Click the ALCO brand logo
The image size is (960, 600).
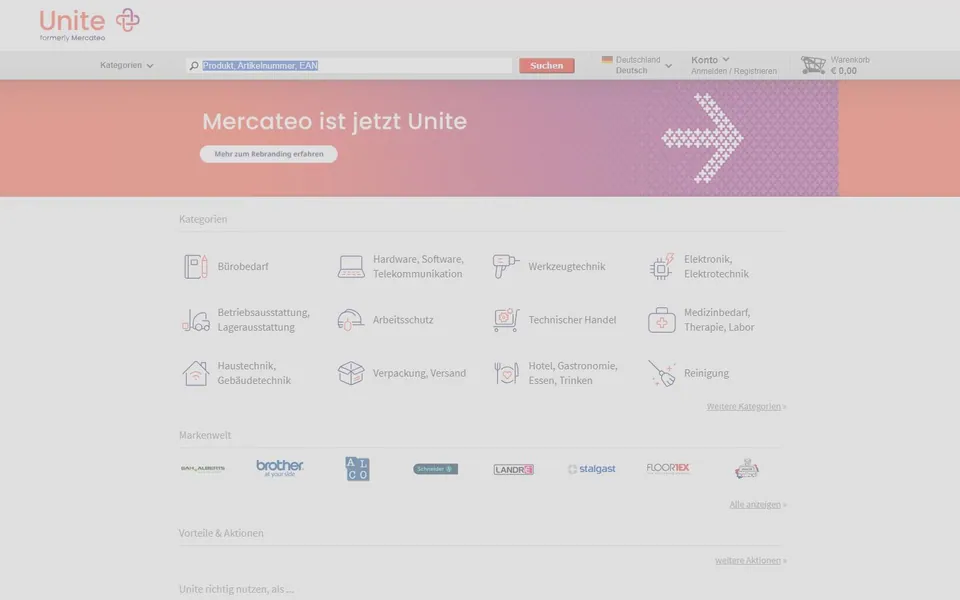(358, 469)
